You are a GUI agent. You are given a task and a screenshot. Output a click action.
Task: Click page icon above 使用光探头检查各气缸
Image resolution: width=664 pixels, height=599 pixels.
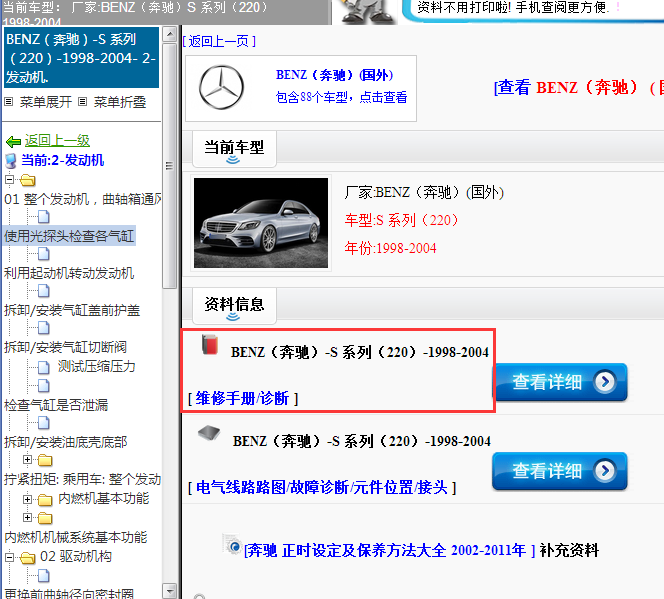[43, 217]
